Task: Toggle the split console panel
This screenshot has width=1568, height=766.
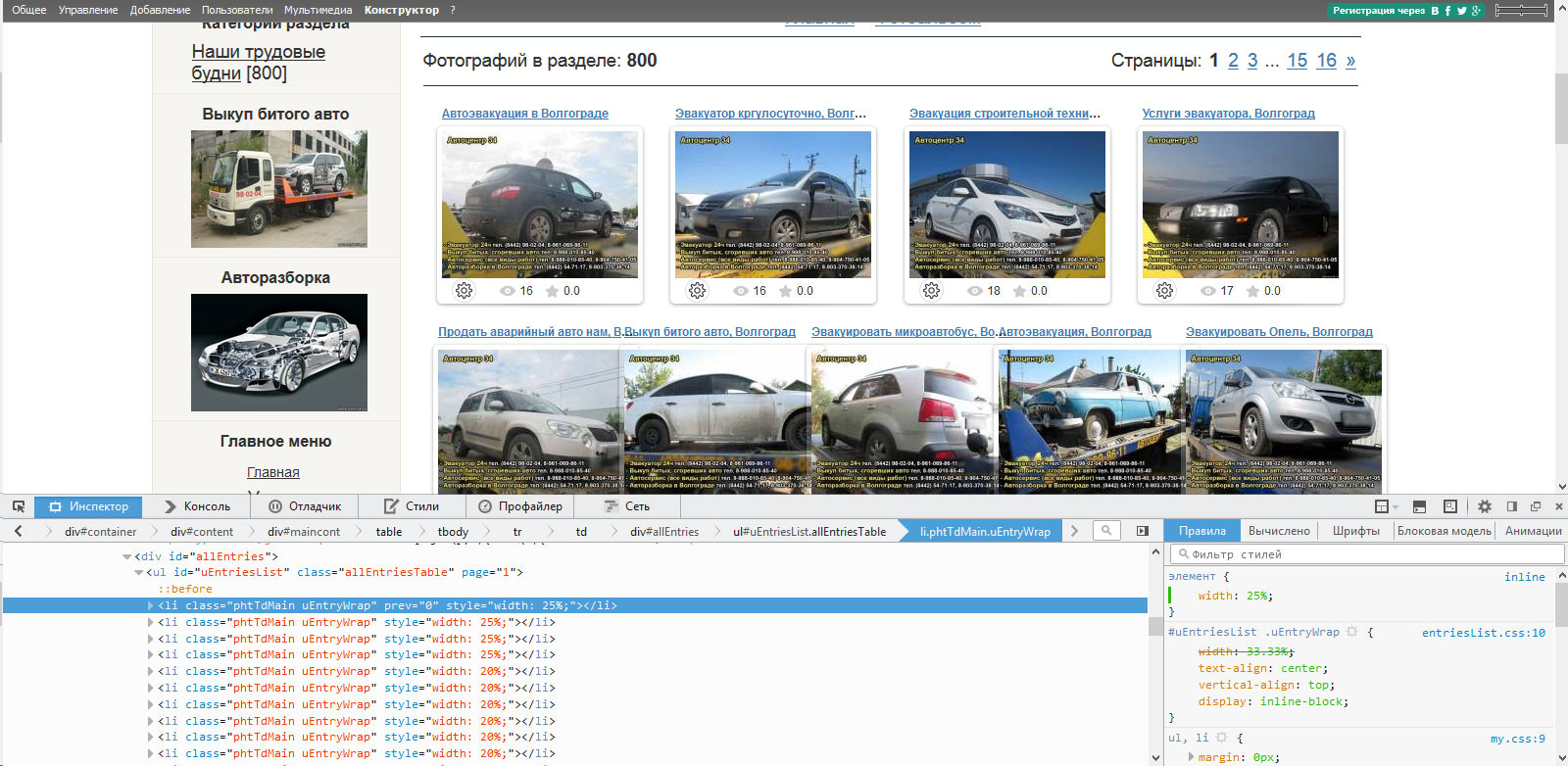Action: coord(1419,506)
